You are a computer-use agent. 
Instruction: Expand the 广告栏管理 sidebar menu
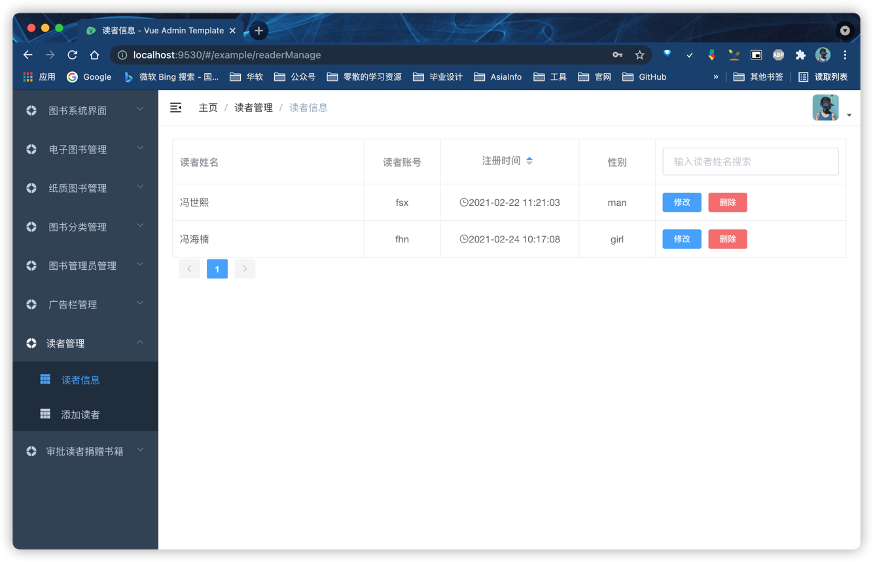[85, 304]
